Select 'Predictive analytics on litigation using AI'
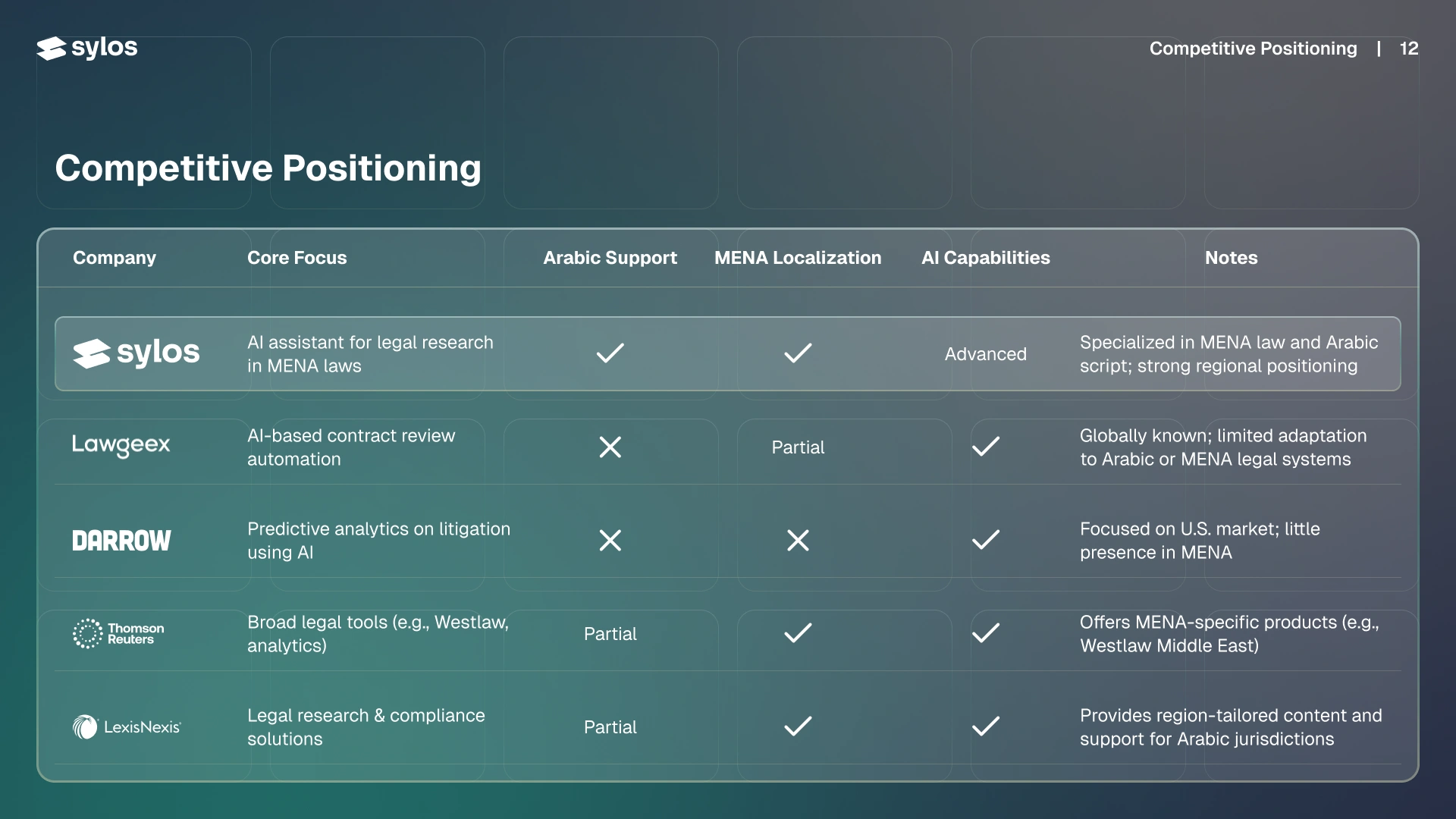Image resolution: width=1456 pixels, height=819 pixels. click(x=378, y=541)
